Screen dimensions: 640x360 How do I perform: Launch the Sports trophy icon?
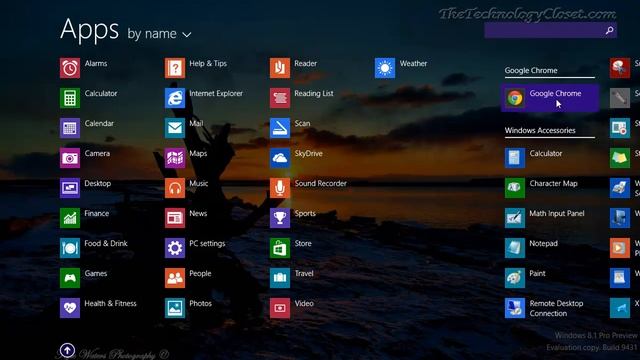280,218
